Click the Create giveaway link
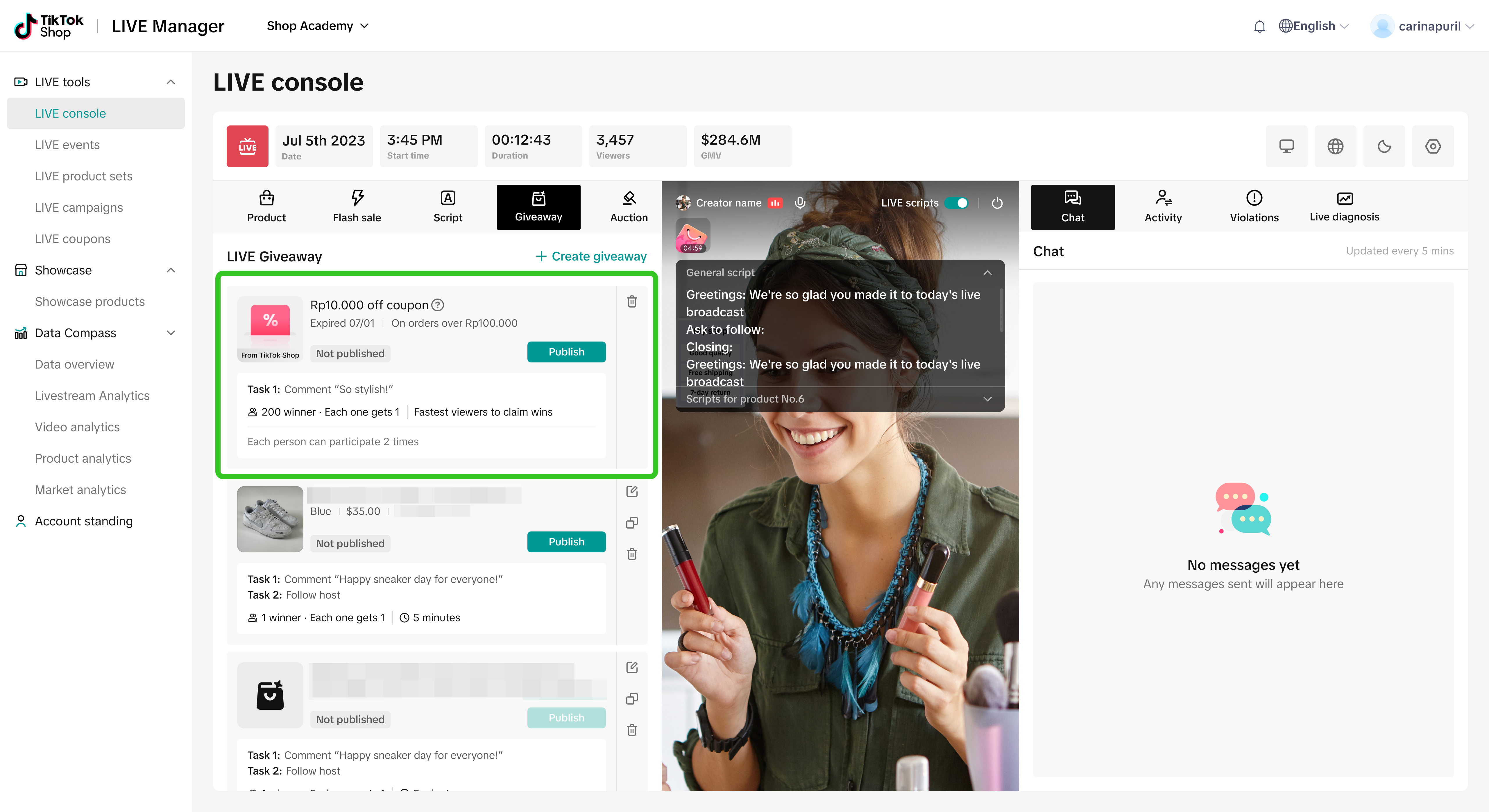 (591, 256)
